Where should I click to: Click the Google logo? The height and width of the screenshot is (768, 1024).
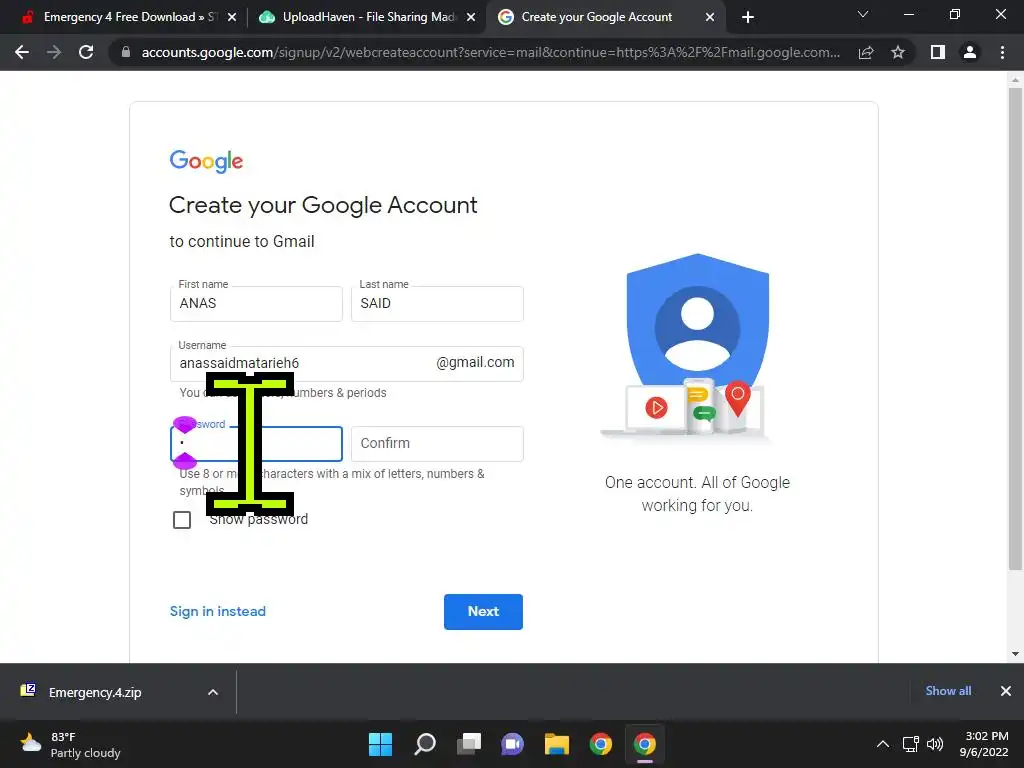pos(206,161)
